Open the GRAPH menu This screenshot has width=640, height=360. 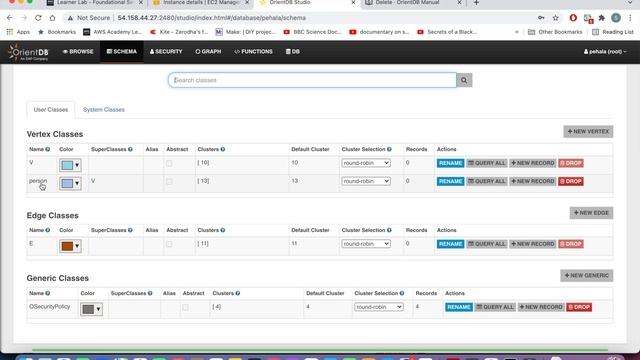[208, 52]
